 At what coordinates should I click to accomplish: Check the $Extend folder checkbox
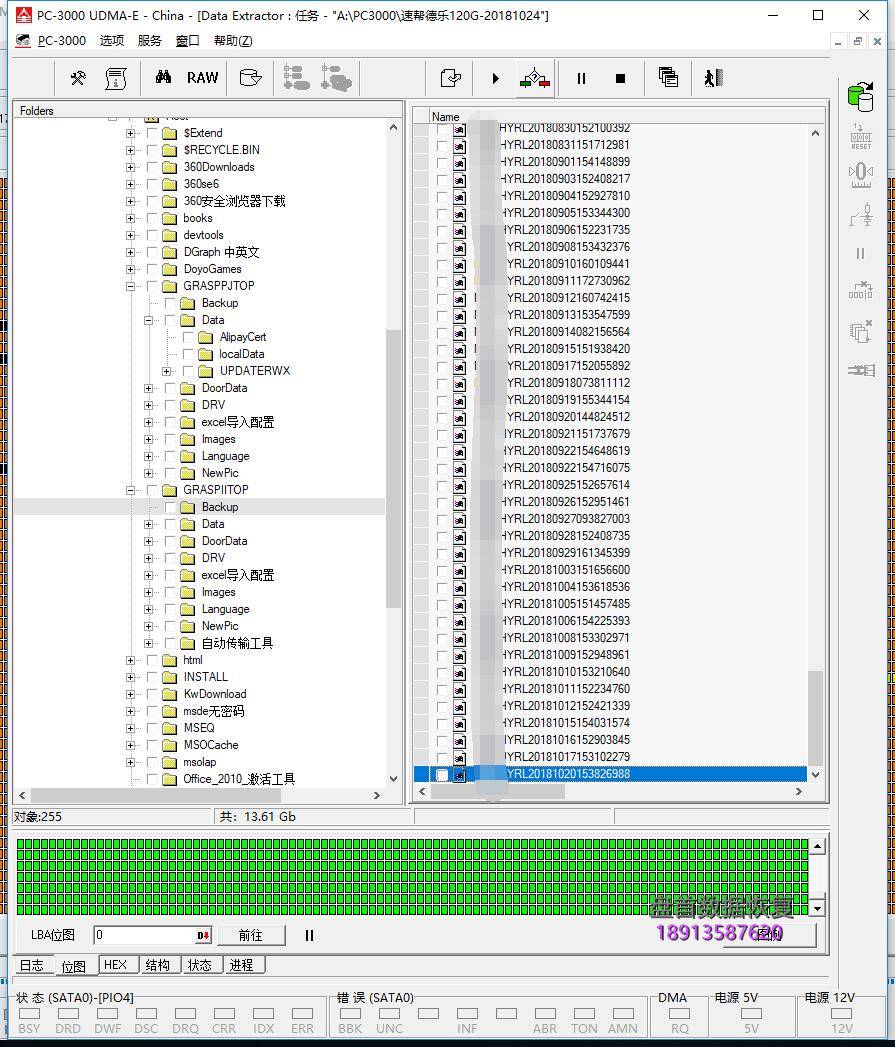pyautogui.click(x=152, y=133)
